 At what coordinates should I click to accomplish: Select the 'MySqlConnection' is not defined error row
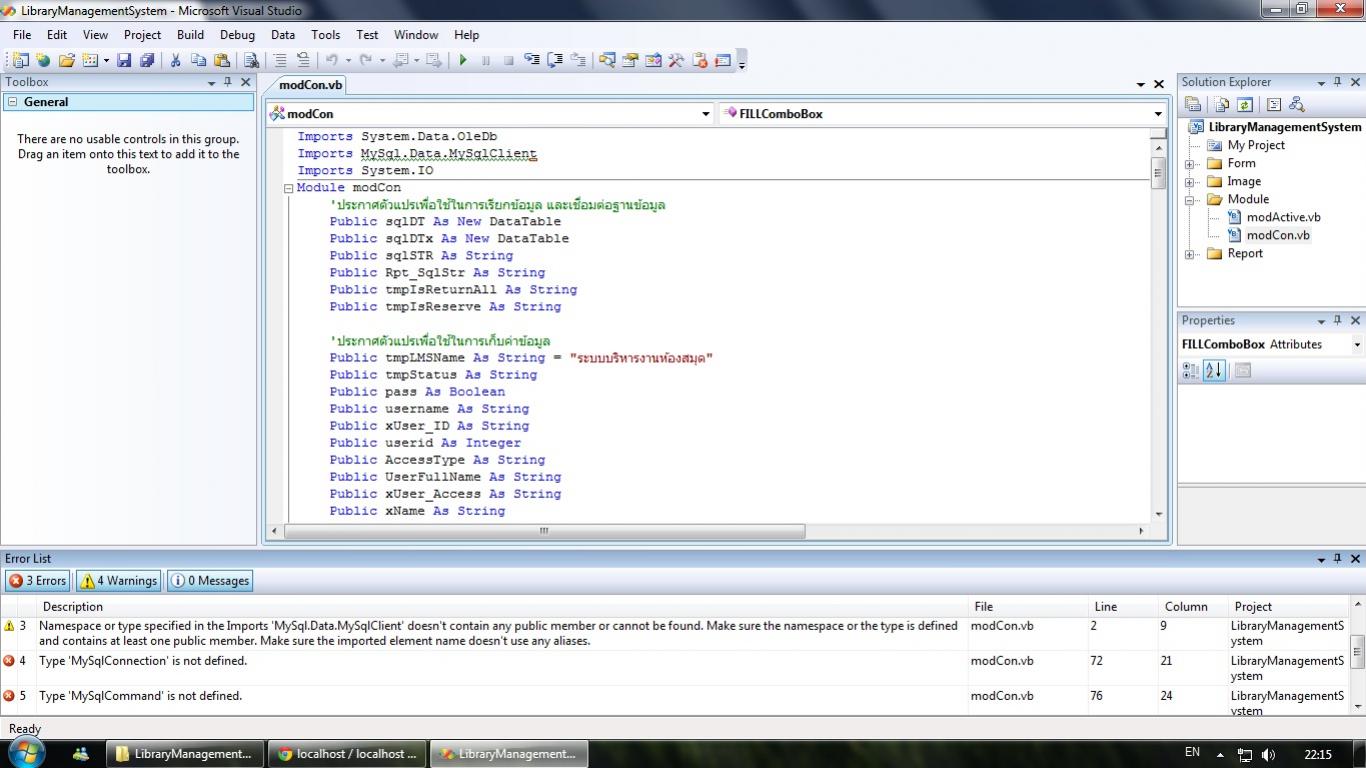[675, 668]
